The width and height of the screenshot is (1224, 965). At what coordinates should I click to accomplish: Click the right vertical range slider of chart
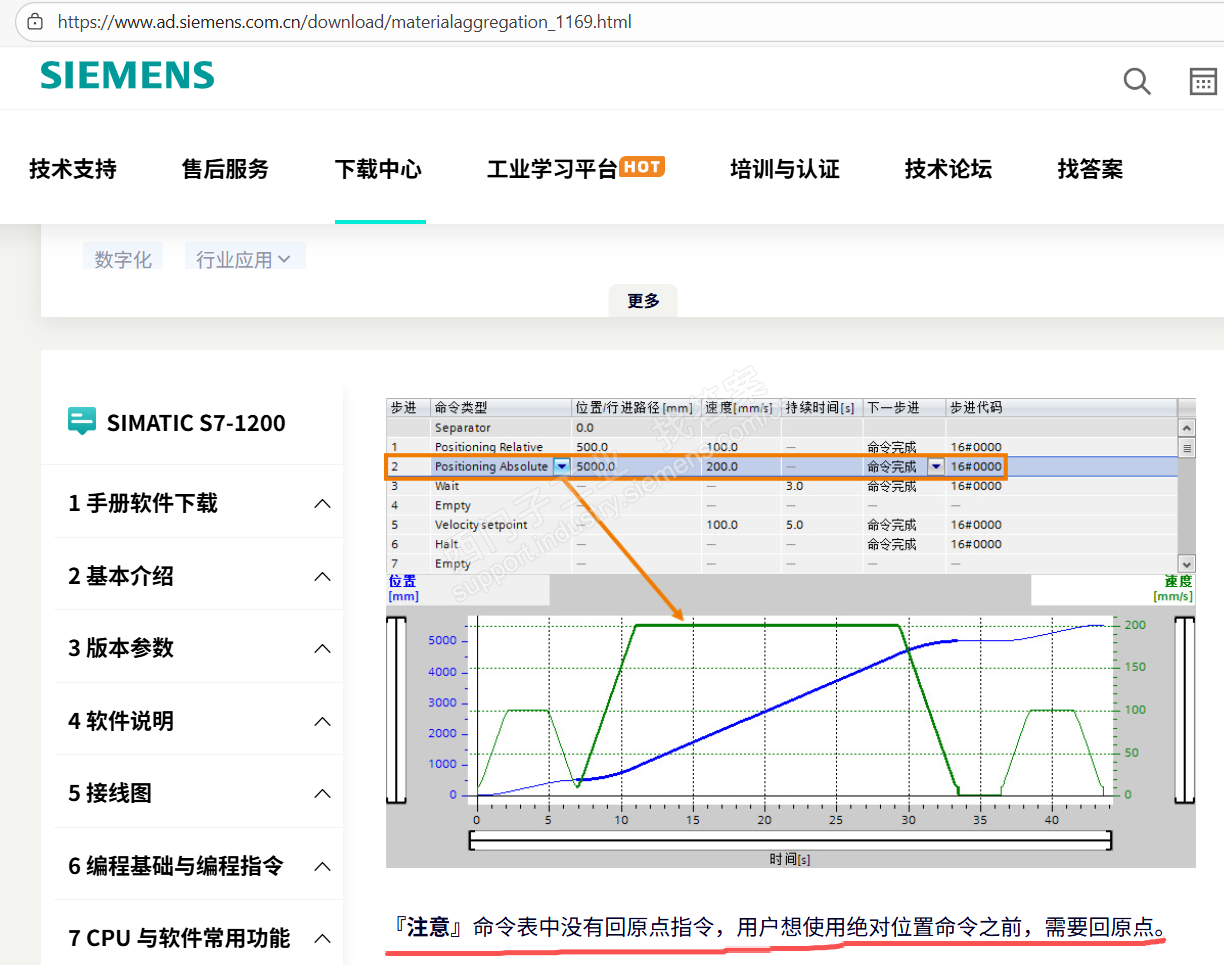[1185, 710]
